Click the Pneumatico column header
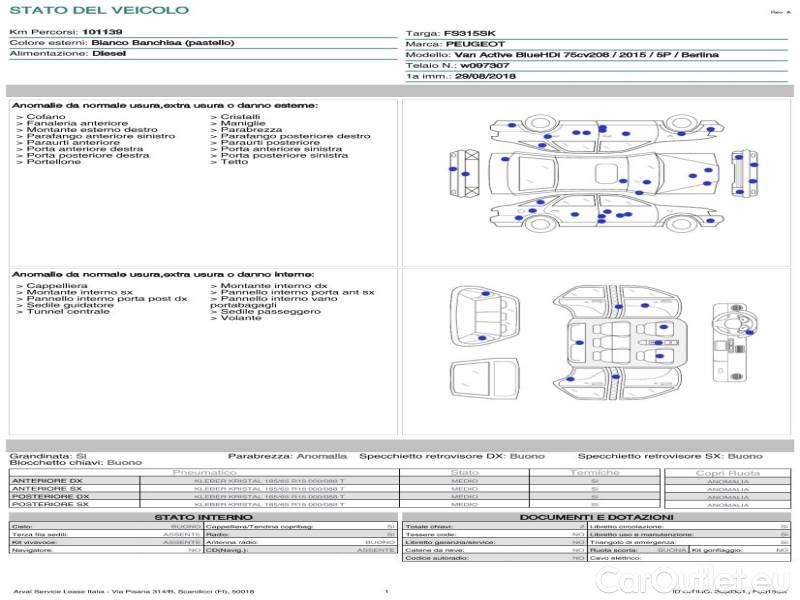 205,472
